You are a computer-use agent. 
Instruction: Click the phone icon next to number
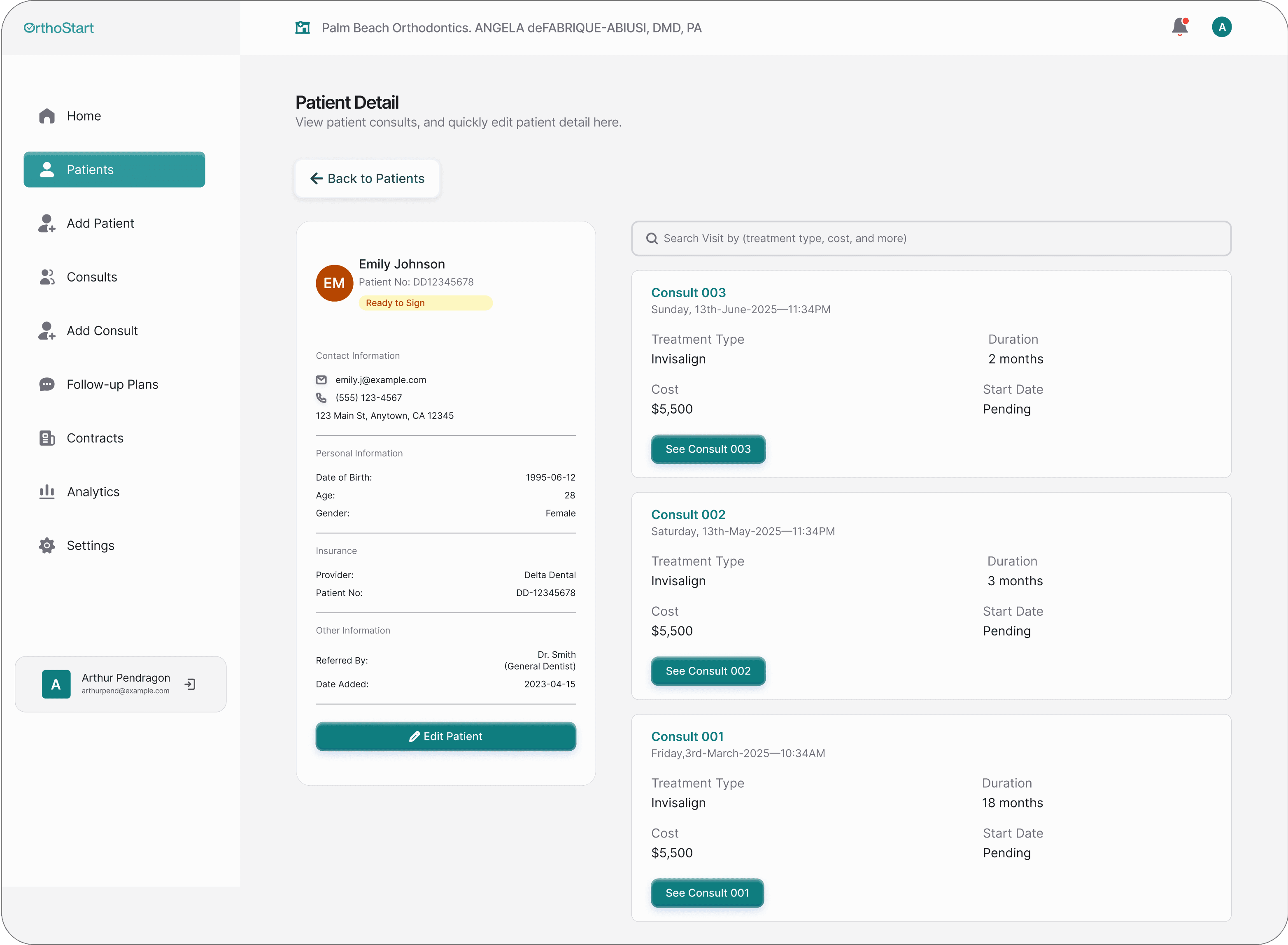pyautogui.click(x=321, y=398)
